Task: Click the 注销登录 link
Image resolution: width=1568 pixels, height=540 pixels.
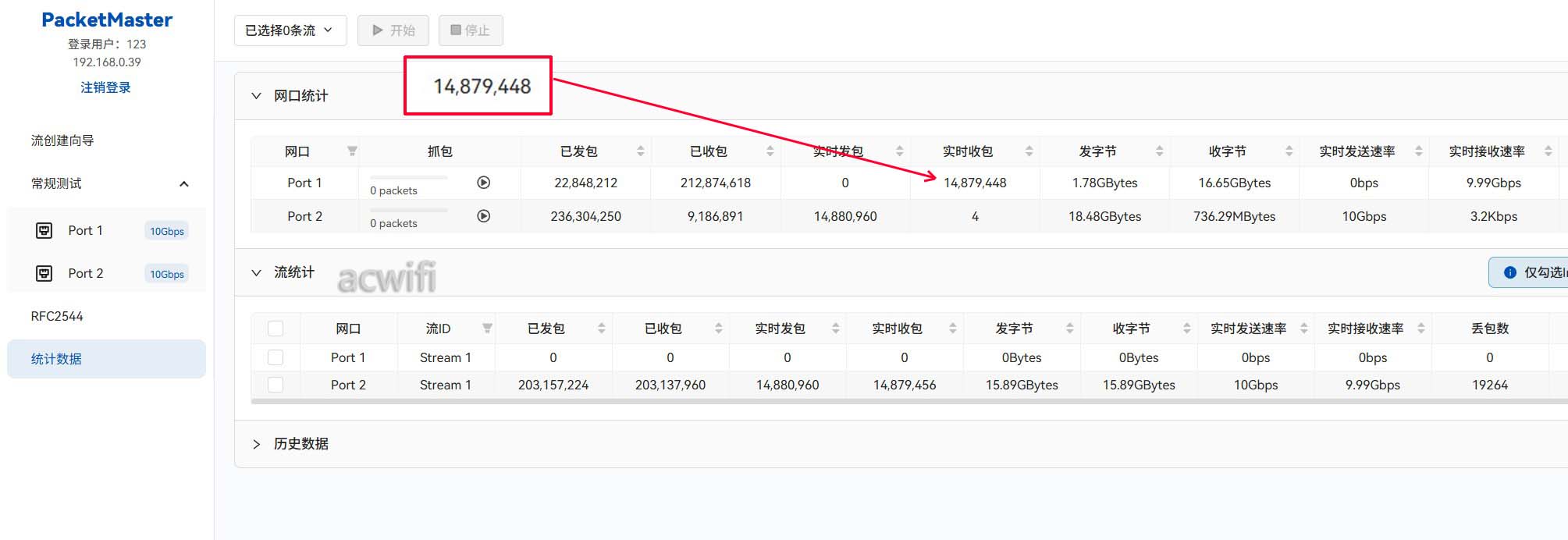Action: (x=105, y=87)
